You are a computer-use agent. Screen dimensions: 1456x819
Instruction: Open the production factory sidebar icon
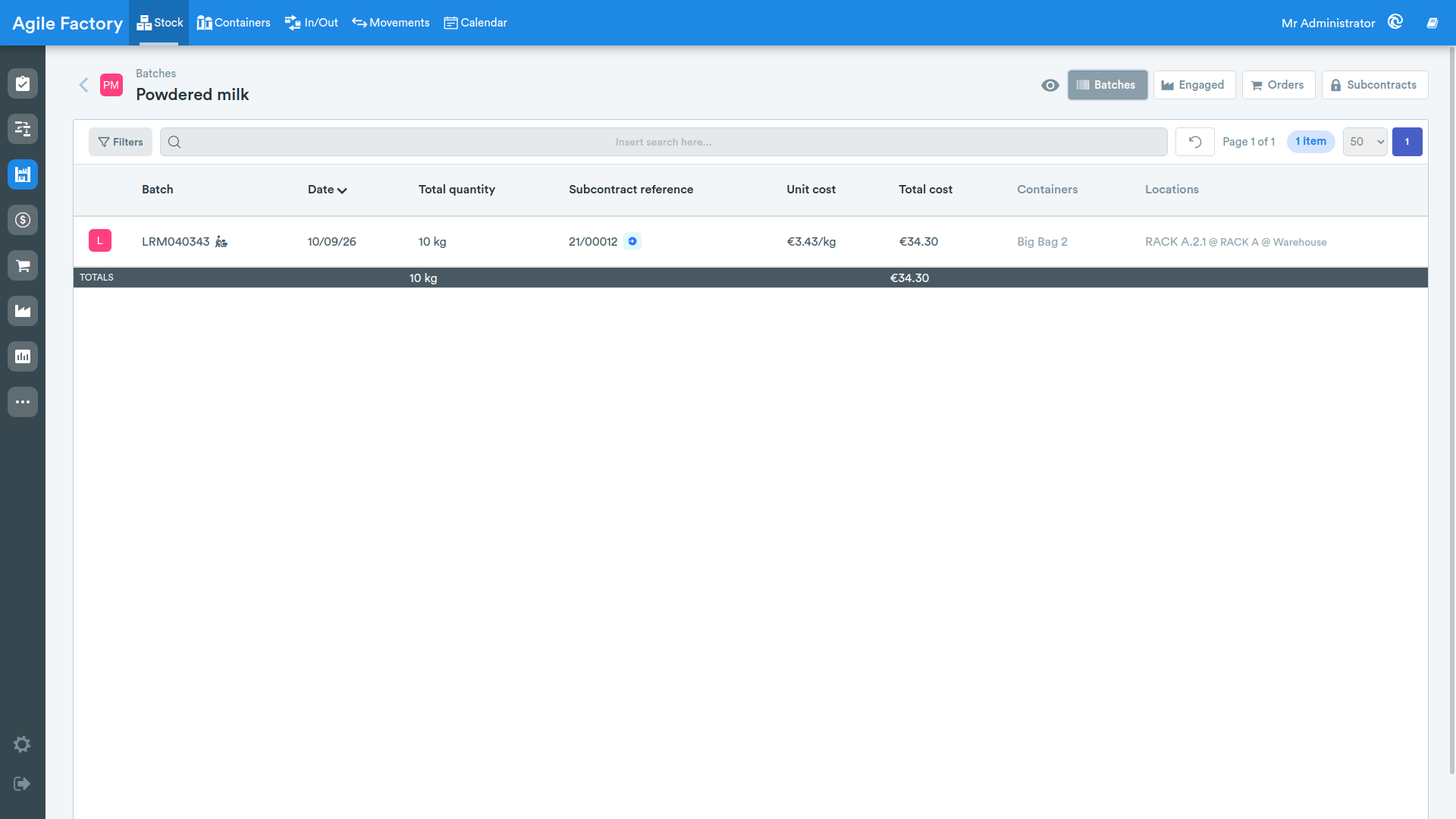(x=23, y=311)
